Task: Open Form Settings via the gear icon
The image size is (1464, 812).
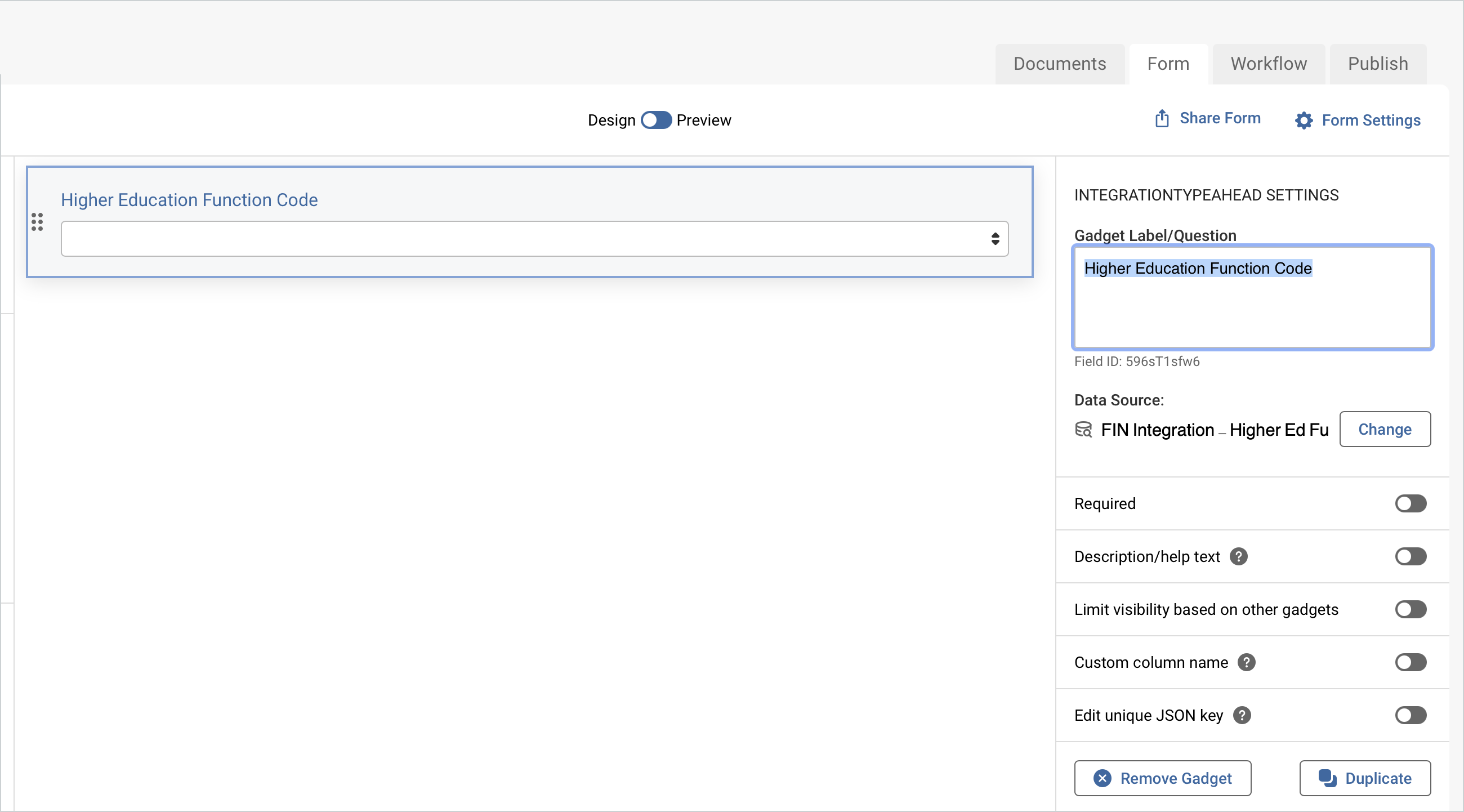Action: (x=1304, y=121)
